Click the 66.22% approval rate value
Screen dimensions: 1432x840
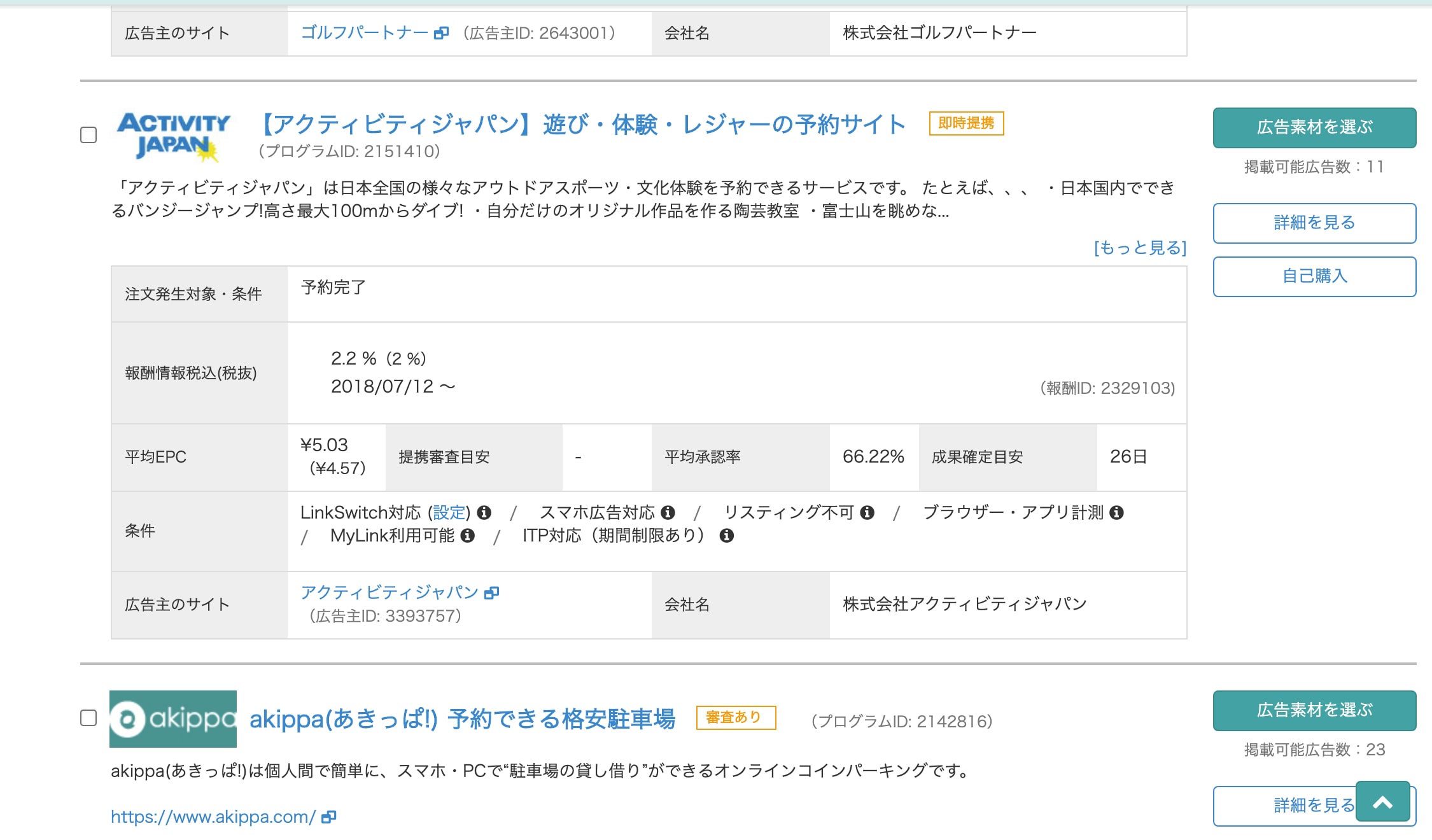(x=873, y=456)
